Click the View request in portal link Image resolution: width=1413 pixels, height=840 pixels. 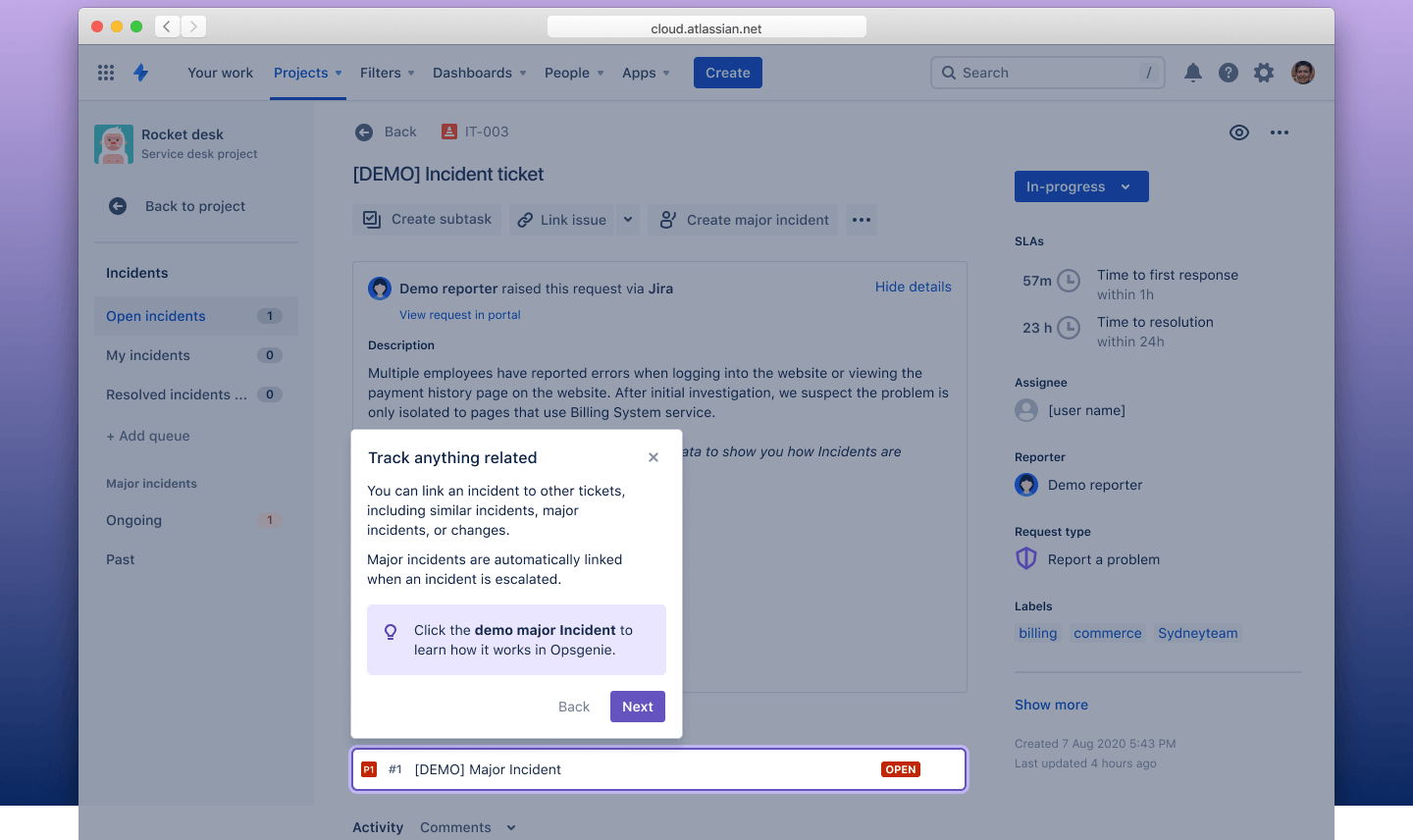point(459,314)
